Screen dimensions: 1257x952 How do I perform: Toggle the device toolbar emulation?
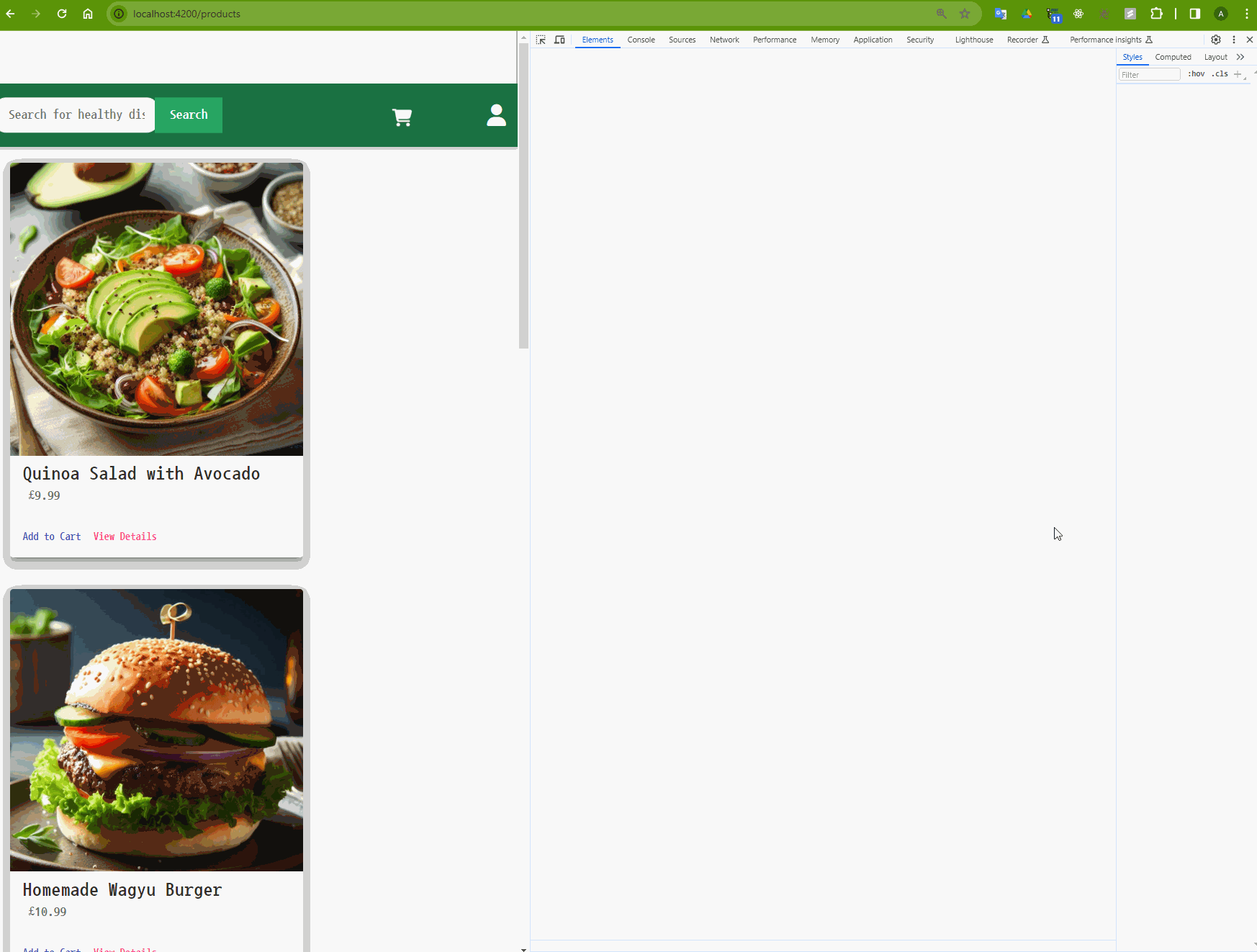[559, 40]
